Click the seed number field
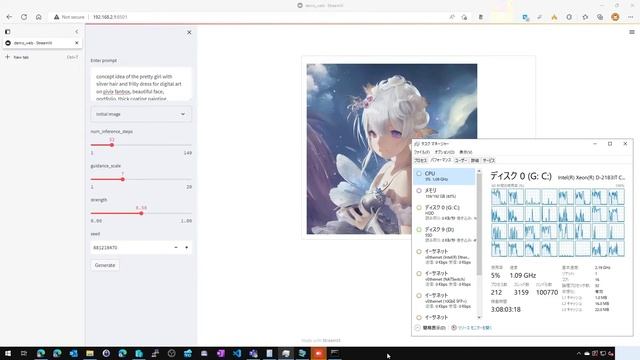This screenshot has width=640, height=360. (x=130, y=247)
